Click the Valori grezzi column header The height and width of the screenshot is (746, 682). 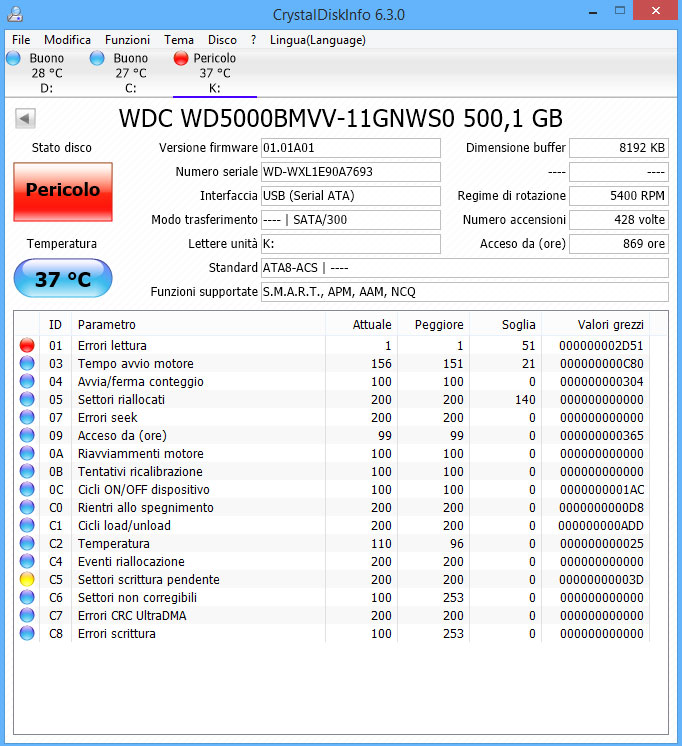coord(595,324)
